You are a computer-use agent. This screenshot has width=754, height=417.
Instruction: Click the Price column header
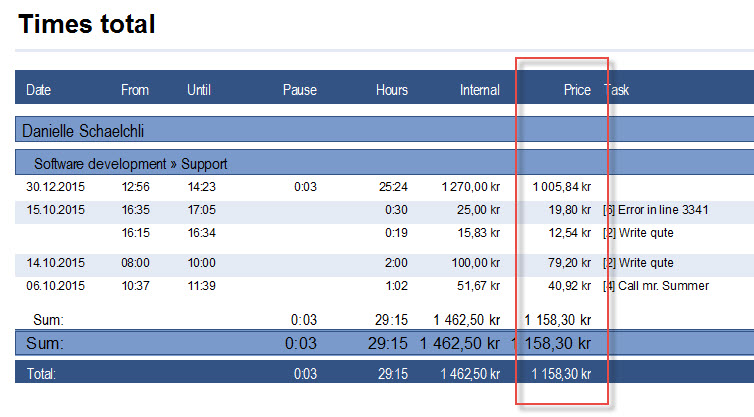pos(577,90)
